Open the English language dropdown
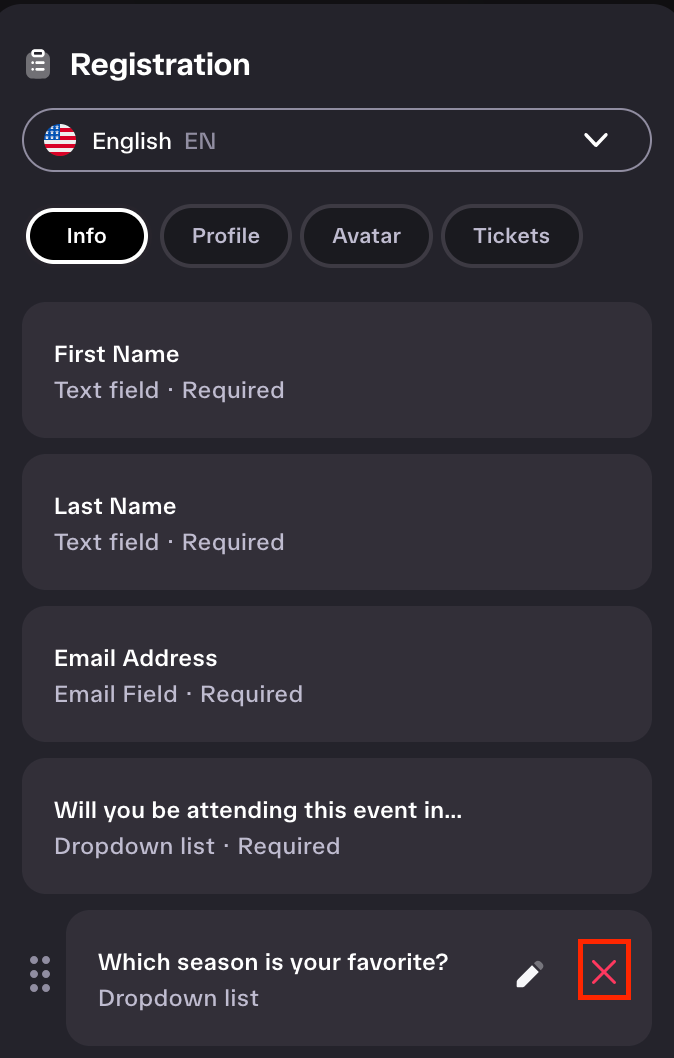 click(337, 140)
